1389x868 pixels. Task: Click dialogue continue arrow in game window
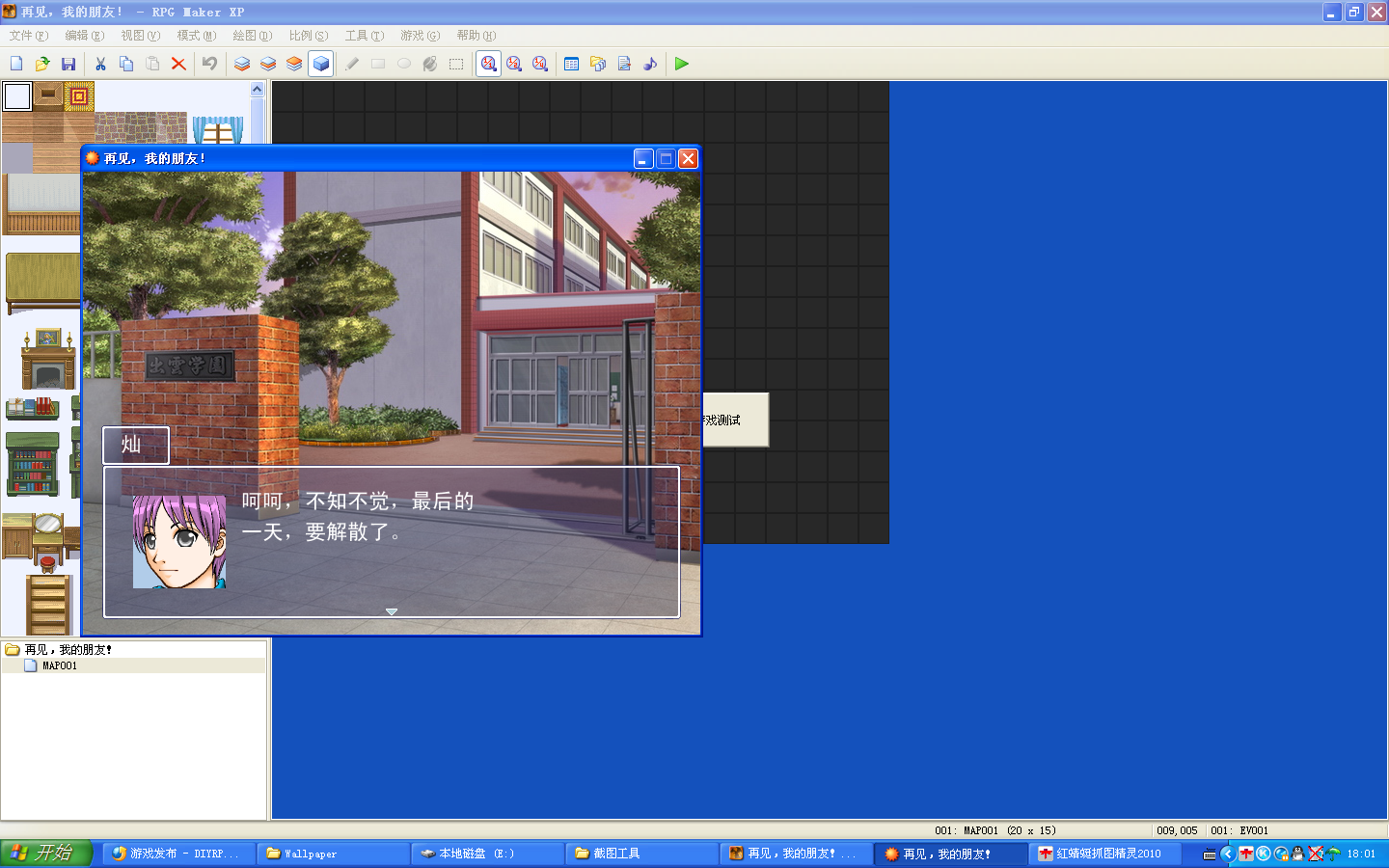pos(392,611)
